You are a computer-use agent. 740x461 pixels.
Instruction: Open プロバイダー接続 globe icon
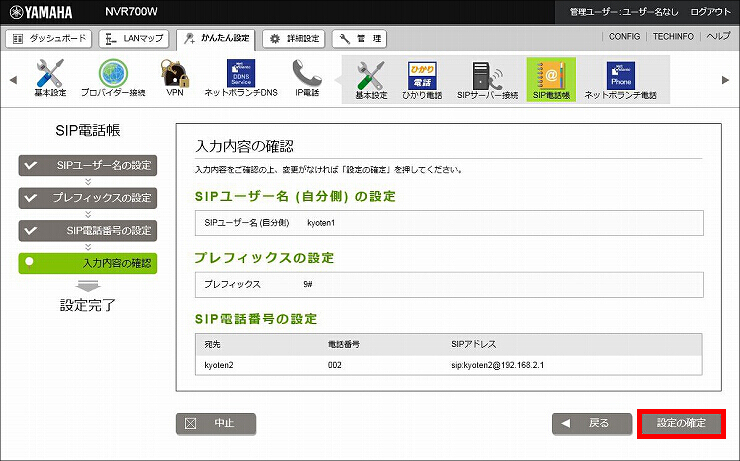113,78
